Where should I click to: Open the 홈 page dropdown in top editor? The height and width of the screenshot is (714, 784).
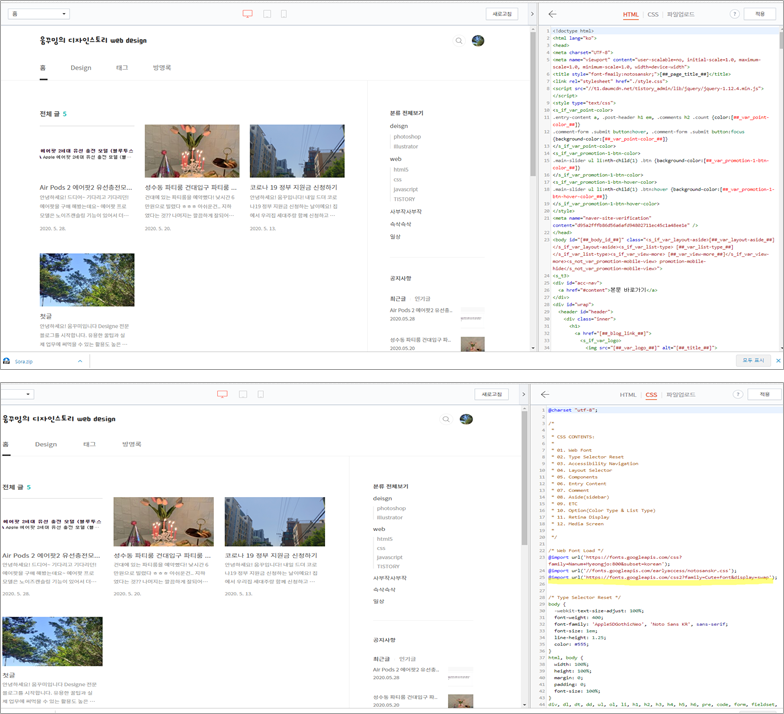[x=38, y=14]
